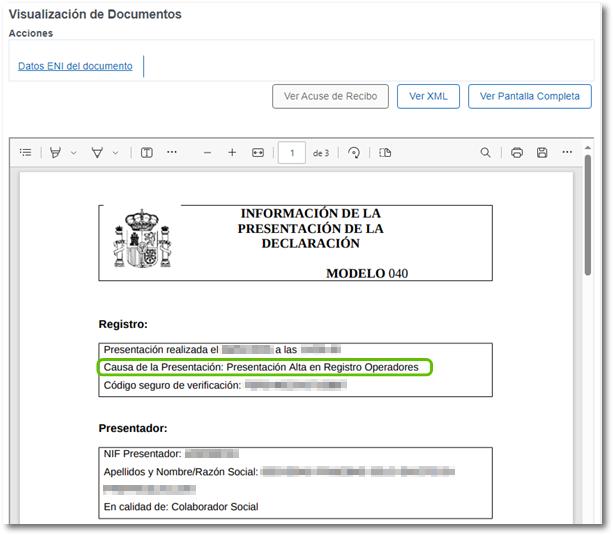
Task: Click the add text icon in the PDF toolbar
Action: [147, 153]
